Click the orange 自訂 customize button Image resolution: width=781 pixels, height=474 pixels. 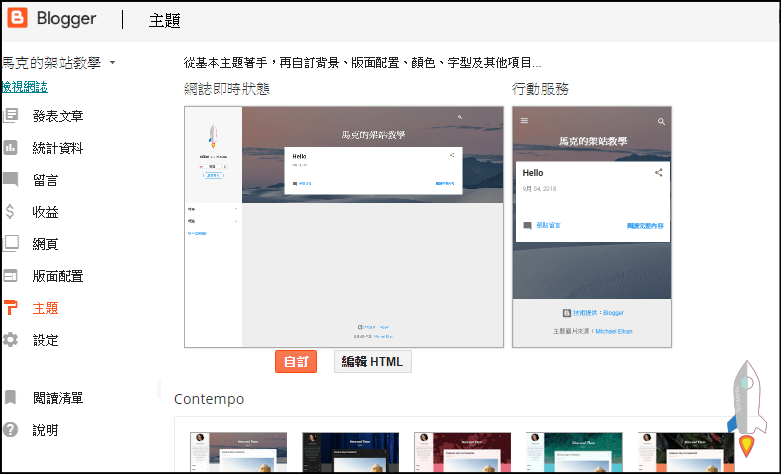pos(296,361)
